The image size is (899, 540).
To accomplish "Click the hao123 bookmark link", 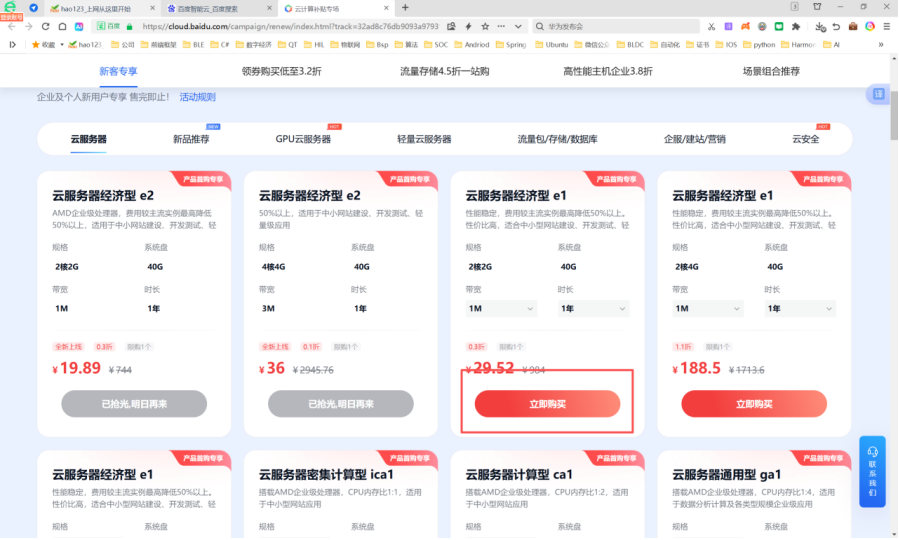I will [84, 44].
